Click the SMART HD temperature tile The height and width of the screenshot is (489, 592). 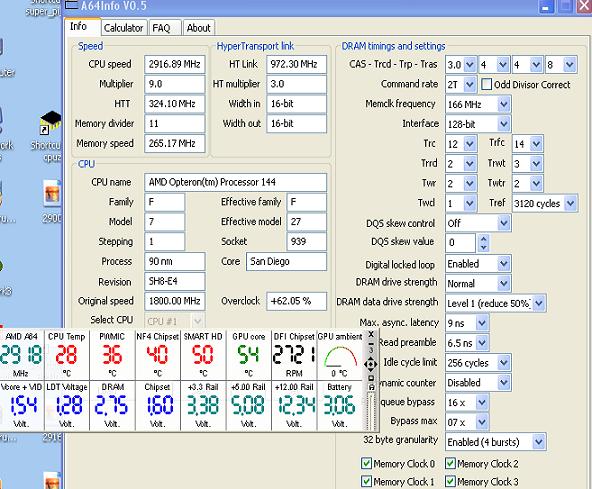[203, 354]
